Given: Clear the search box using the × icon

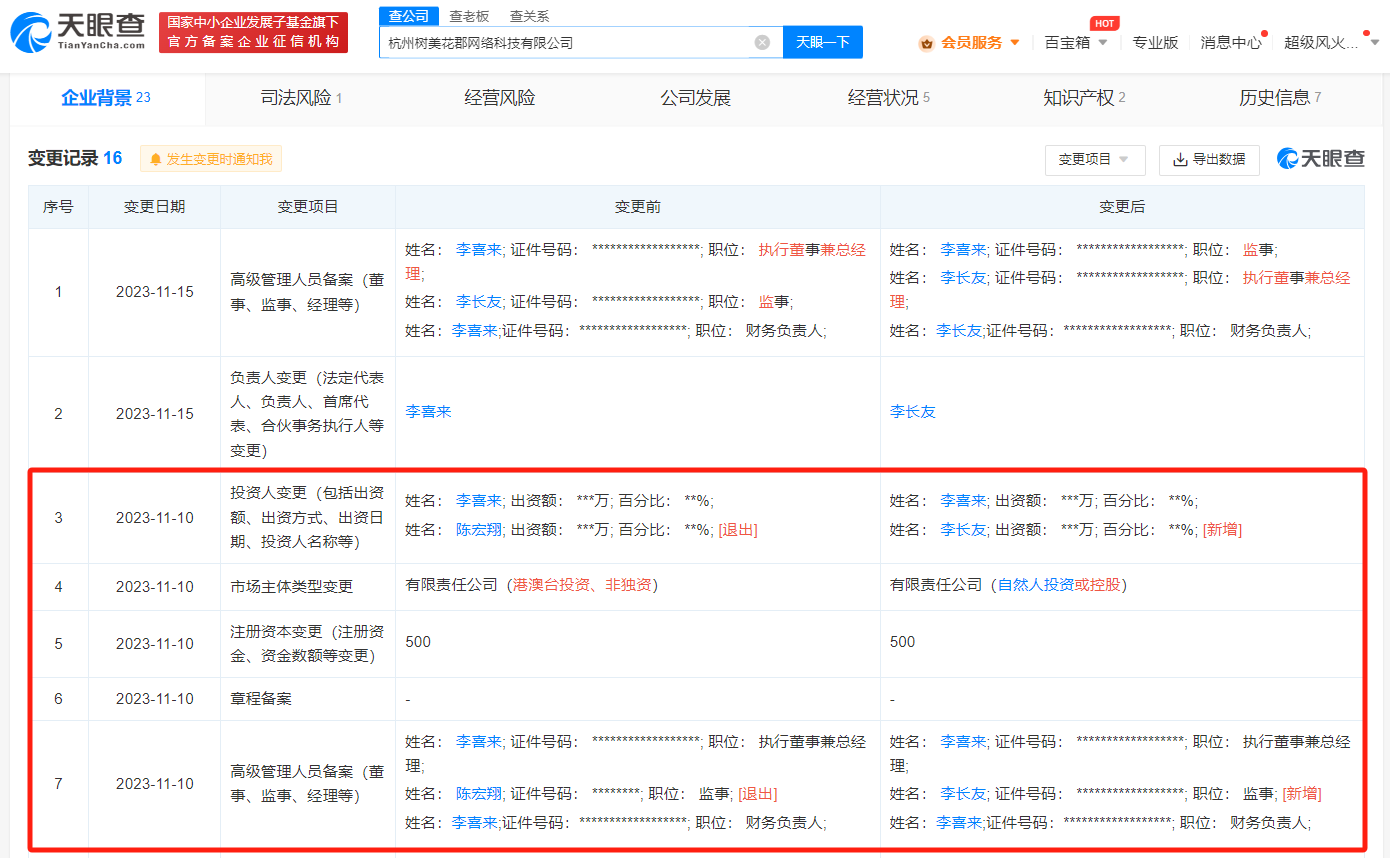Looking at the screenshot, I should [764, 42].
